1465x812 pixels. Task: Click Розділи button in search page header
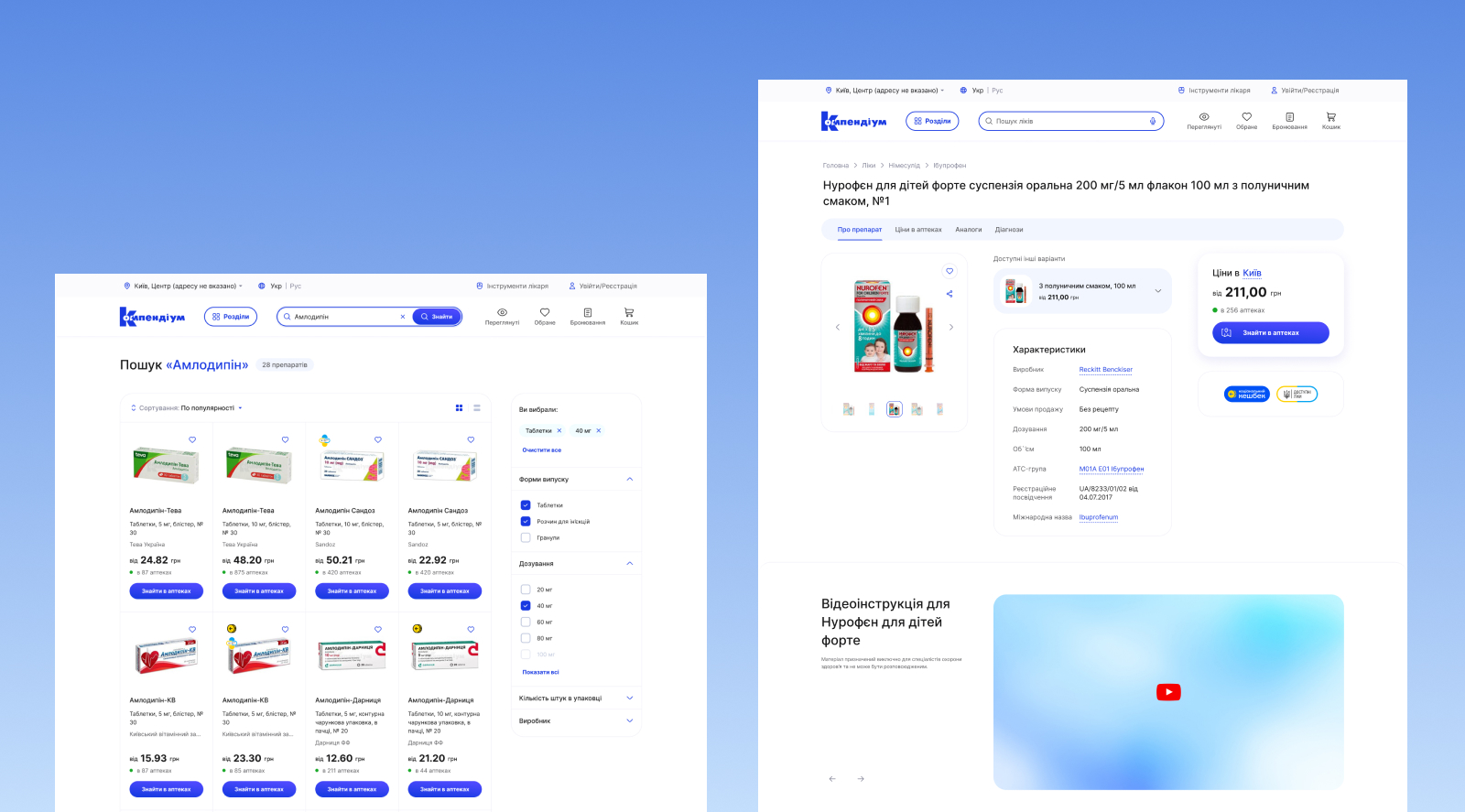tap(231, 317)
